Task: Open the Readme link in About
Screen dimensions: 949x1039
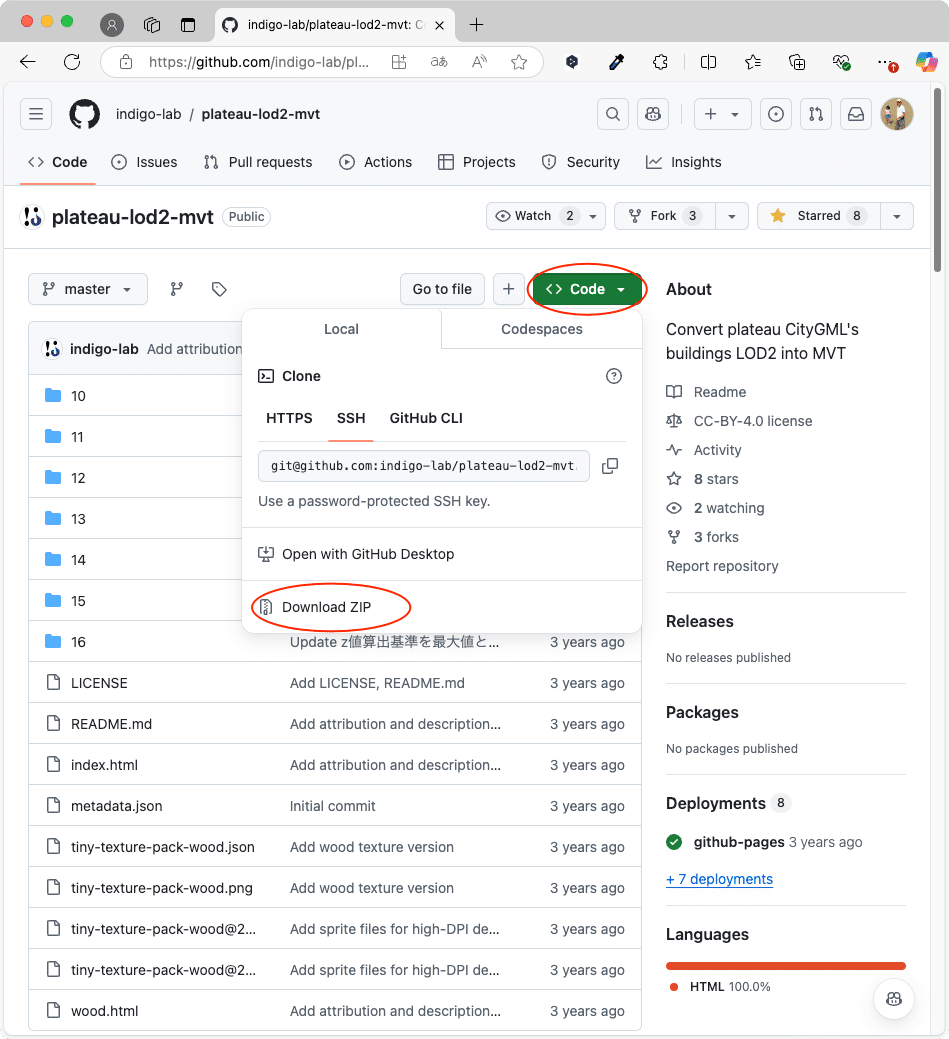Action: [706, 392]
